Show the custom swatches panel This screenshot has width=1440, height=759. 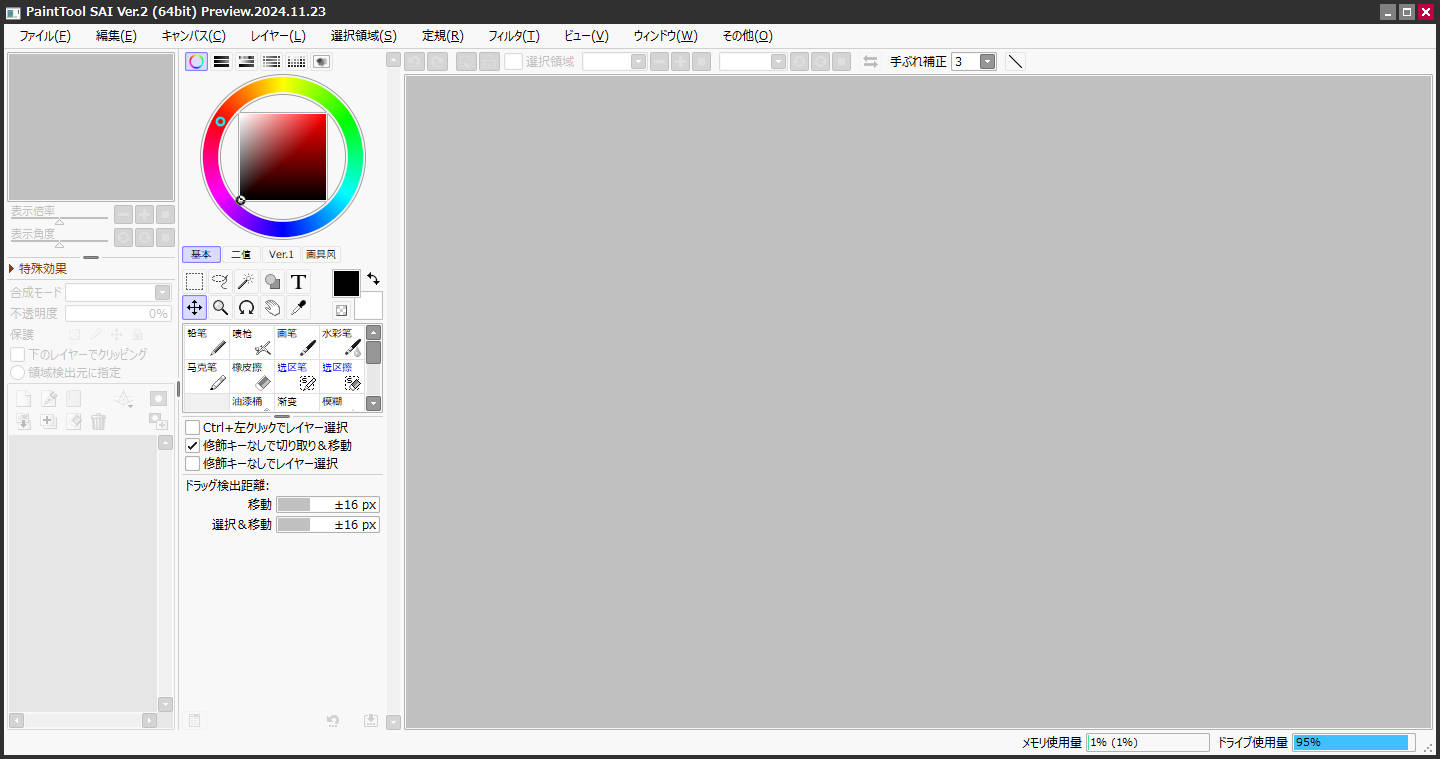(x=296, y=61)
